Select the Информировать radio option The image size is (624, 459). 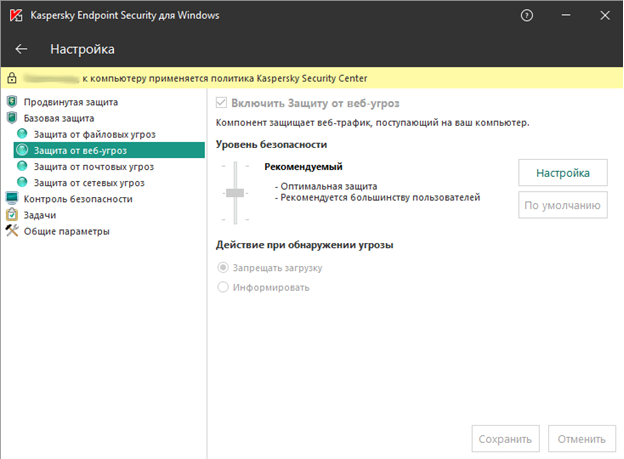(223, 287)
